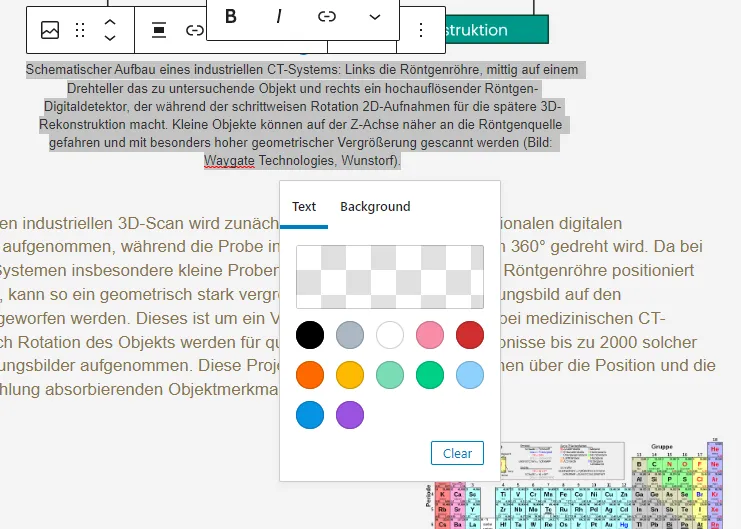Click the image block type icon
Viewport: 741px width, 529px height.
pos(50,30)
